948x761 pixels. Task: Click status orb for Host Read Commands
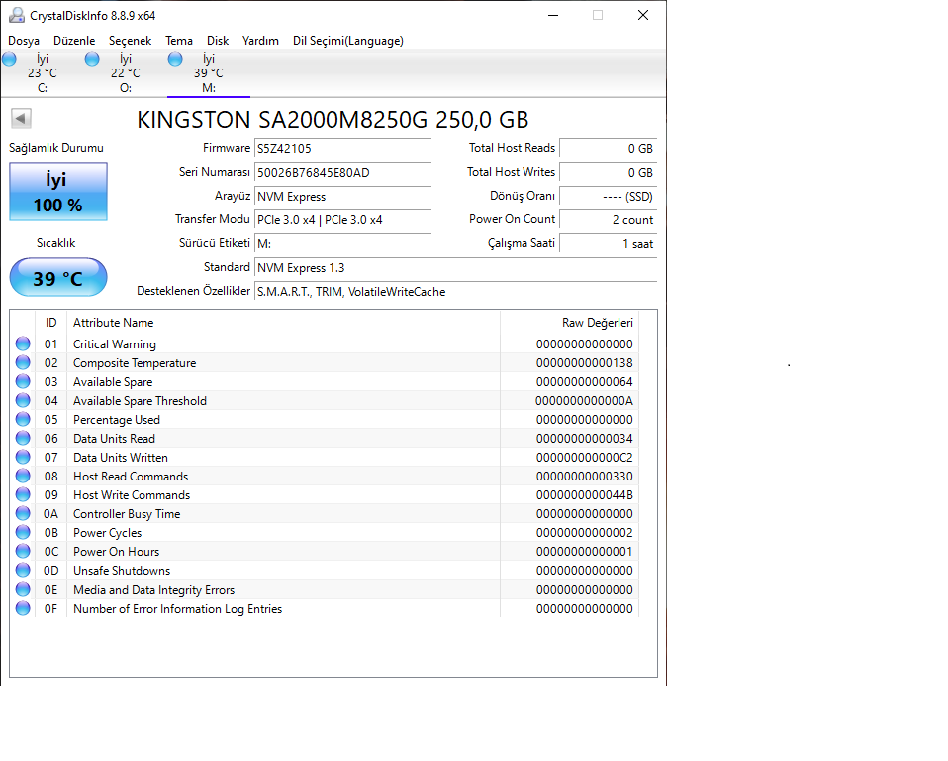click(x=23, y=476)
